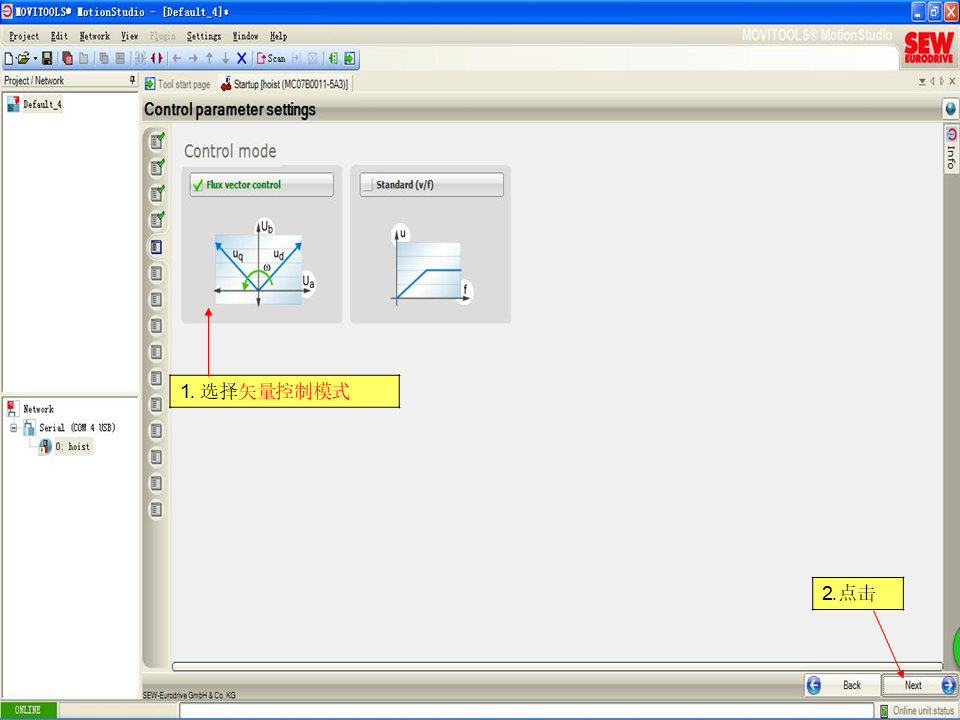Click the New project toolbar icon
The height and width of the screenshot is (720, 960).
(x=9, y=59)
